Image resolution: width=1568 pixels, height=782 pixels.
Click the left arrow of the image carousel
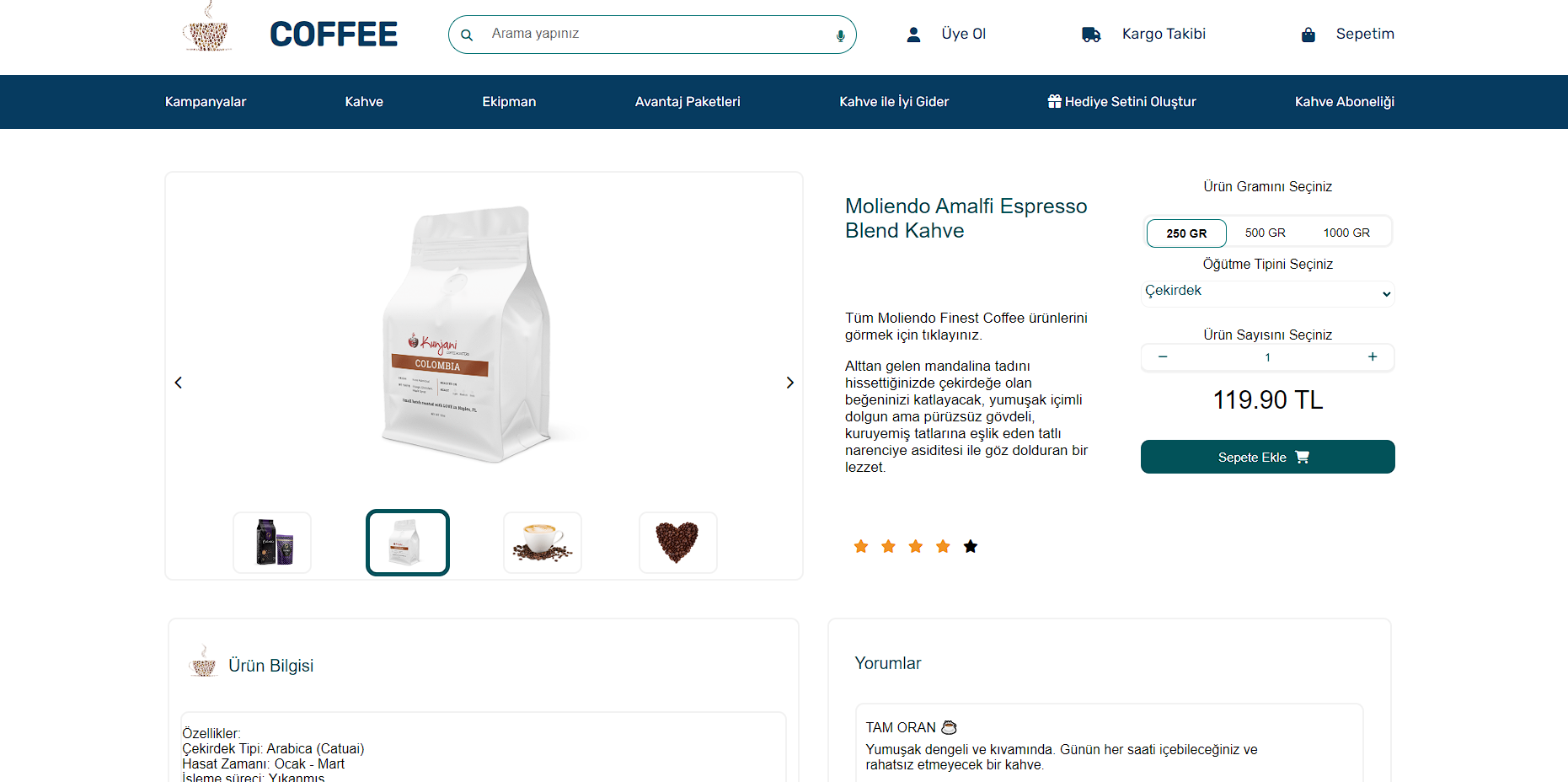(x=179, y=382)
